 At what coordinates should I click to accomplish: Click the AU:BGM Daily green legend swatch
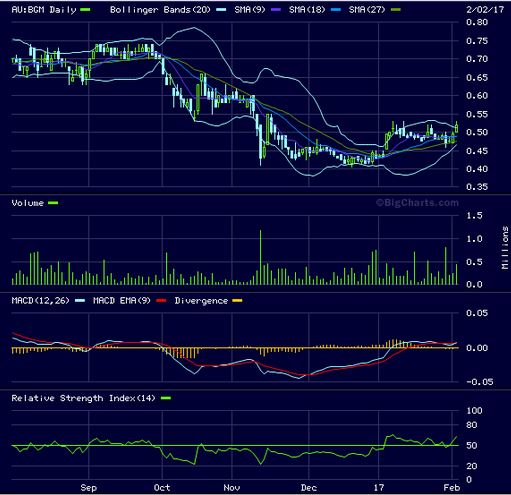click(85, 10)
